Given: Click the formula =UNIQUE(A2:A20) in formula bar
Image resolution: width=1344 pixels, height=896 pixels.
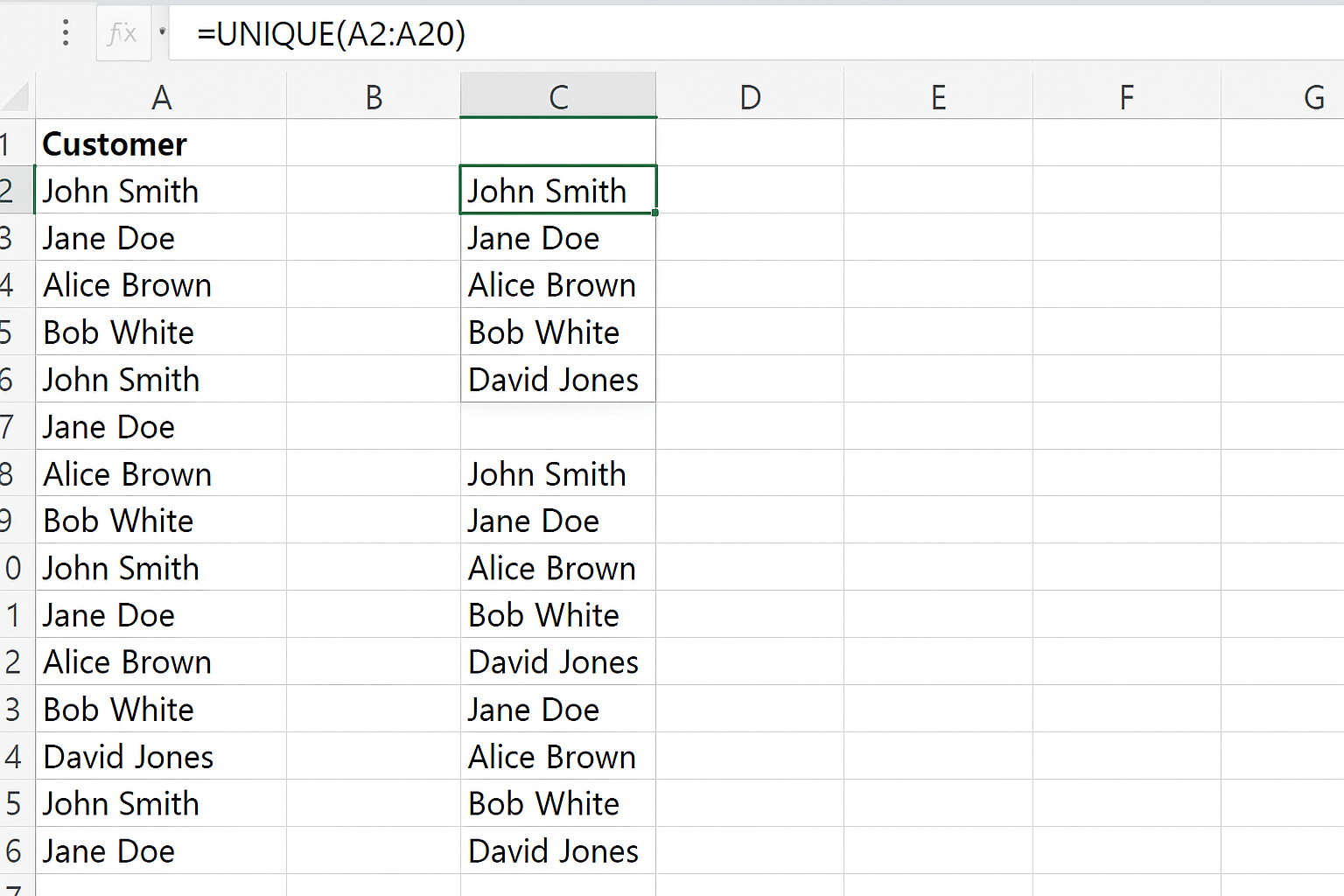Looking at the screenshot, I should [x=331, y=34].
